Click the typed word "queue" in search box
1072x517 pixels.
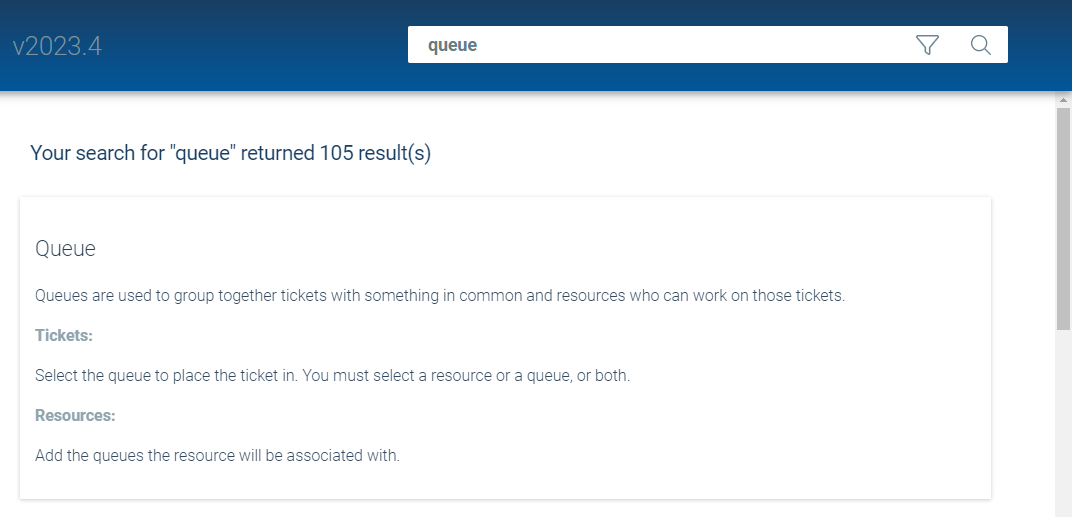[x=452, y=45]
